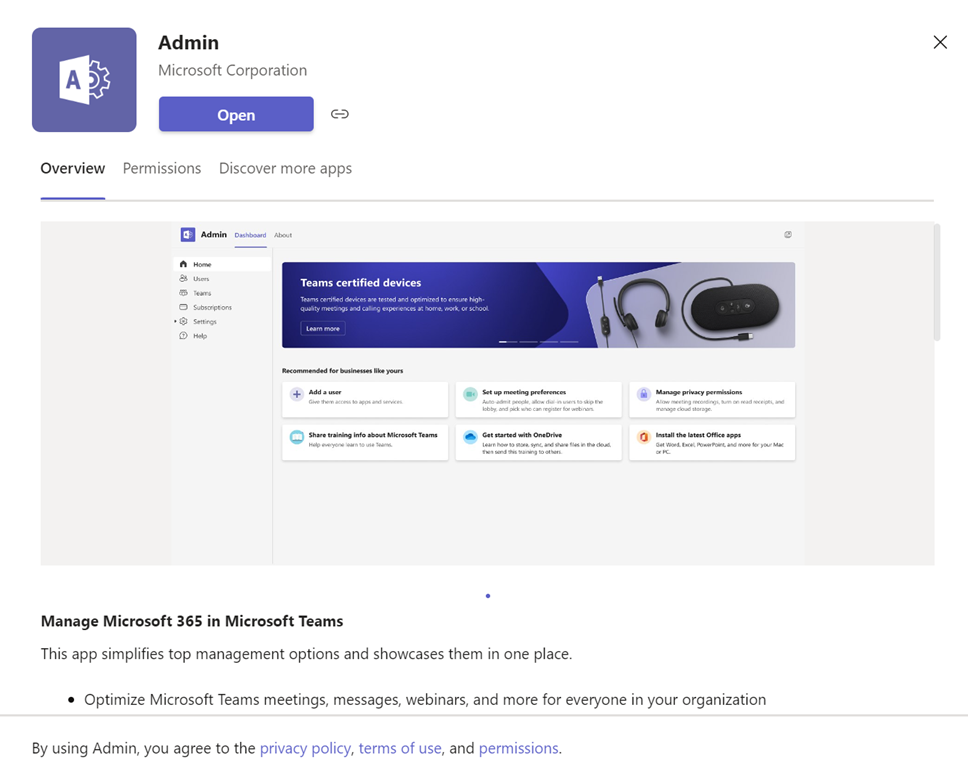Click Learn more on the devices banner
Image resolution: width=968 pixels, height=768 pixels.
tap(323, 328)
